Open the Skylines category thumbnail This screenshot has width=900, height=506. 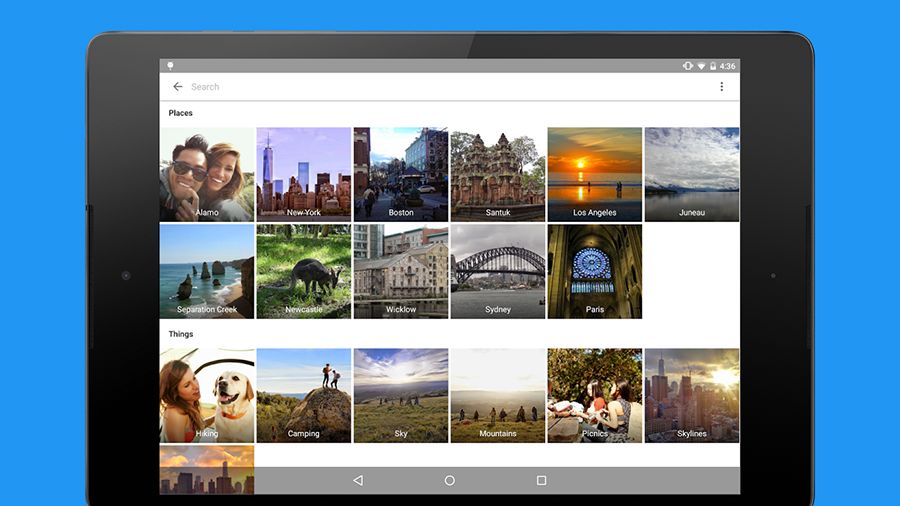692,395
